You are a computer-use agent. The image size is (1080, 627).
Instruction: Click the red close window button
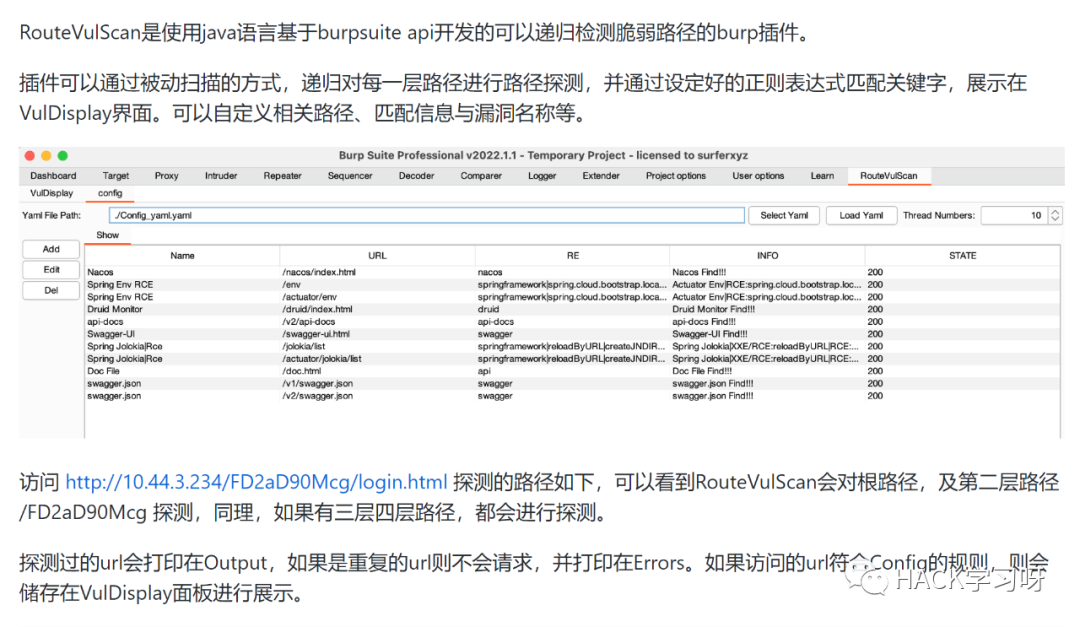(x=30, y=156)
